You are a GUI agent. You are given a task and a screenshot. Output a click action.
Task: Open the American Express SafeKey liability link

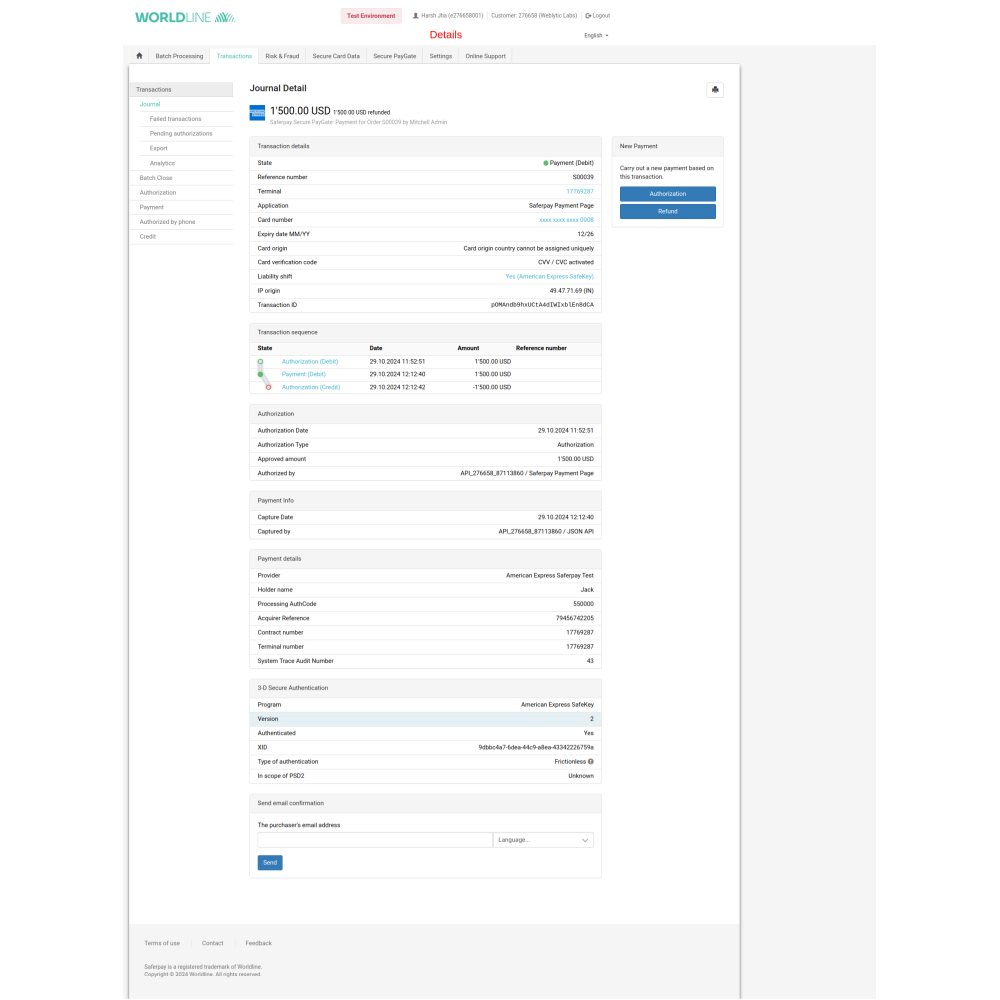[x=549, y=277]
